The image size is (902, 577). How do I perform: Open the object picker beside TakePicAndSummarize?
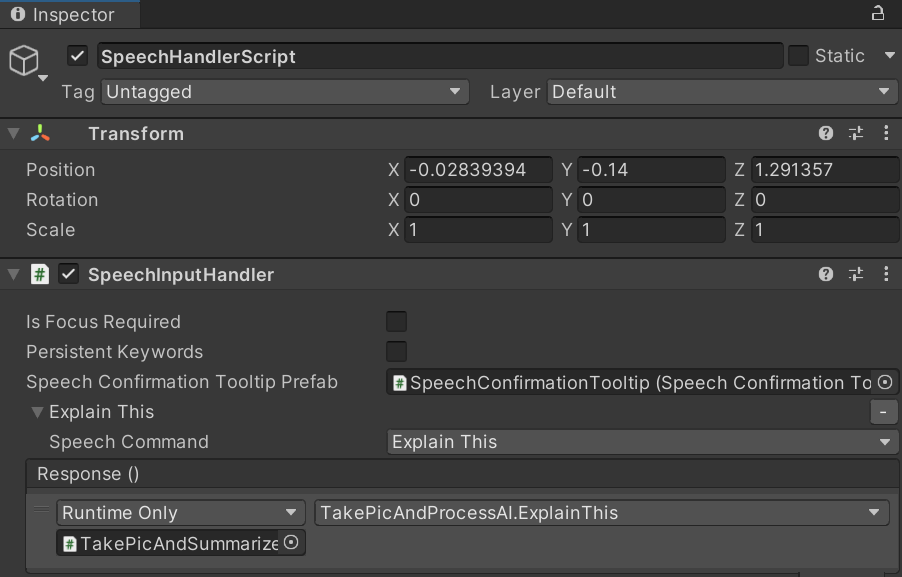[290, 543]
